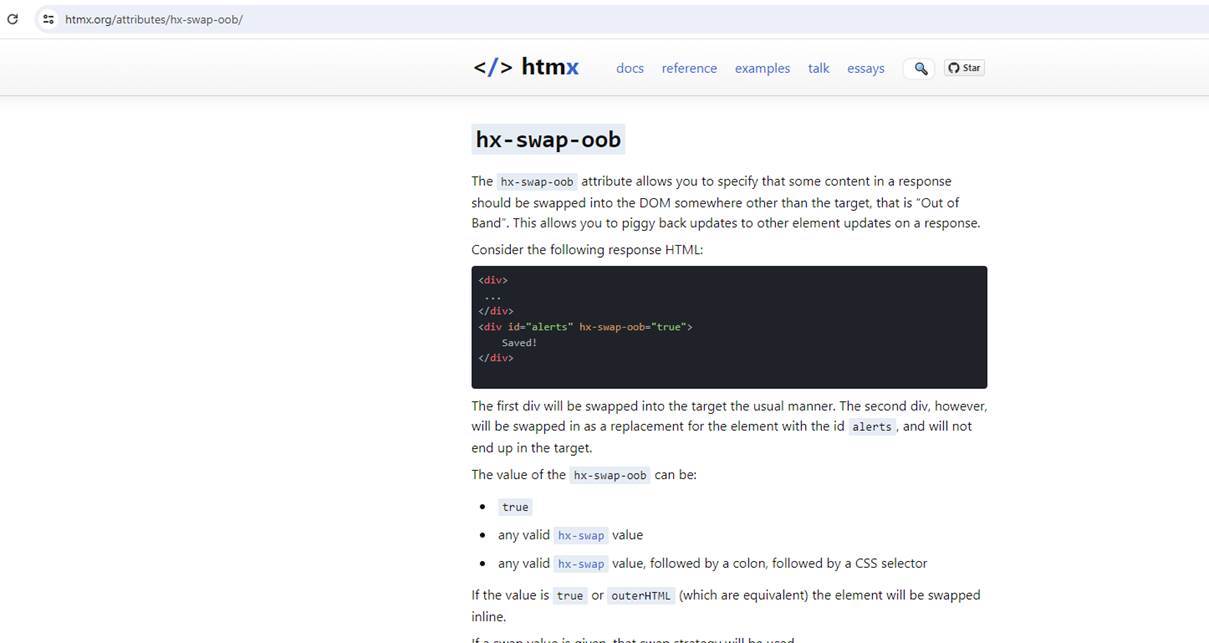Screen dimensions: 1209x643
Task: Click the hx-swap-oob page heading
Action: (x=548, y=139)
